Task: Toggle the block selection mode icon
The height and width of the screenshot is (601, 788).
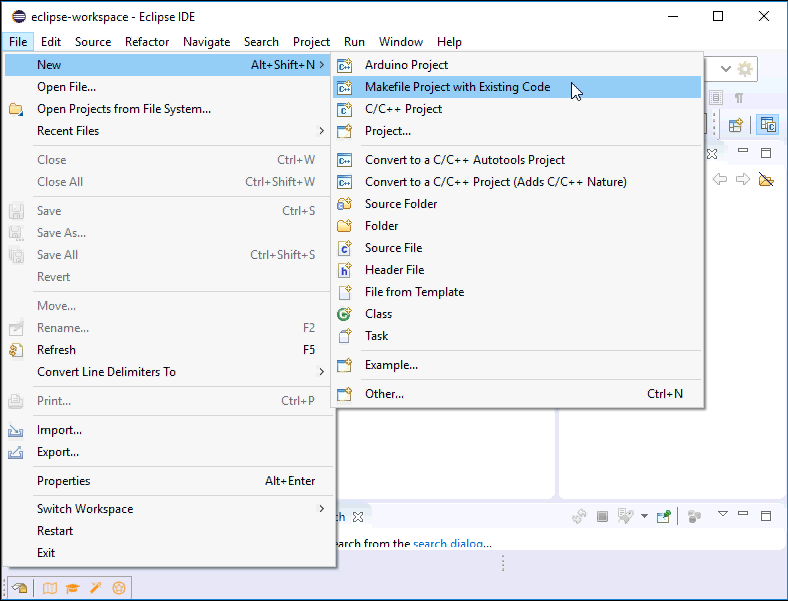Action: (x=716, y=98)
